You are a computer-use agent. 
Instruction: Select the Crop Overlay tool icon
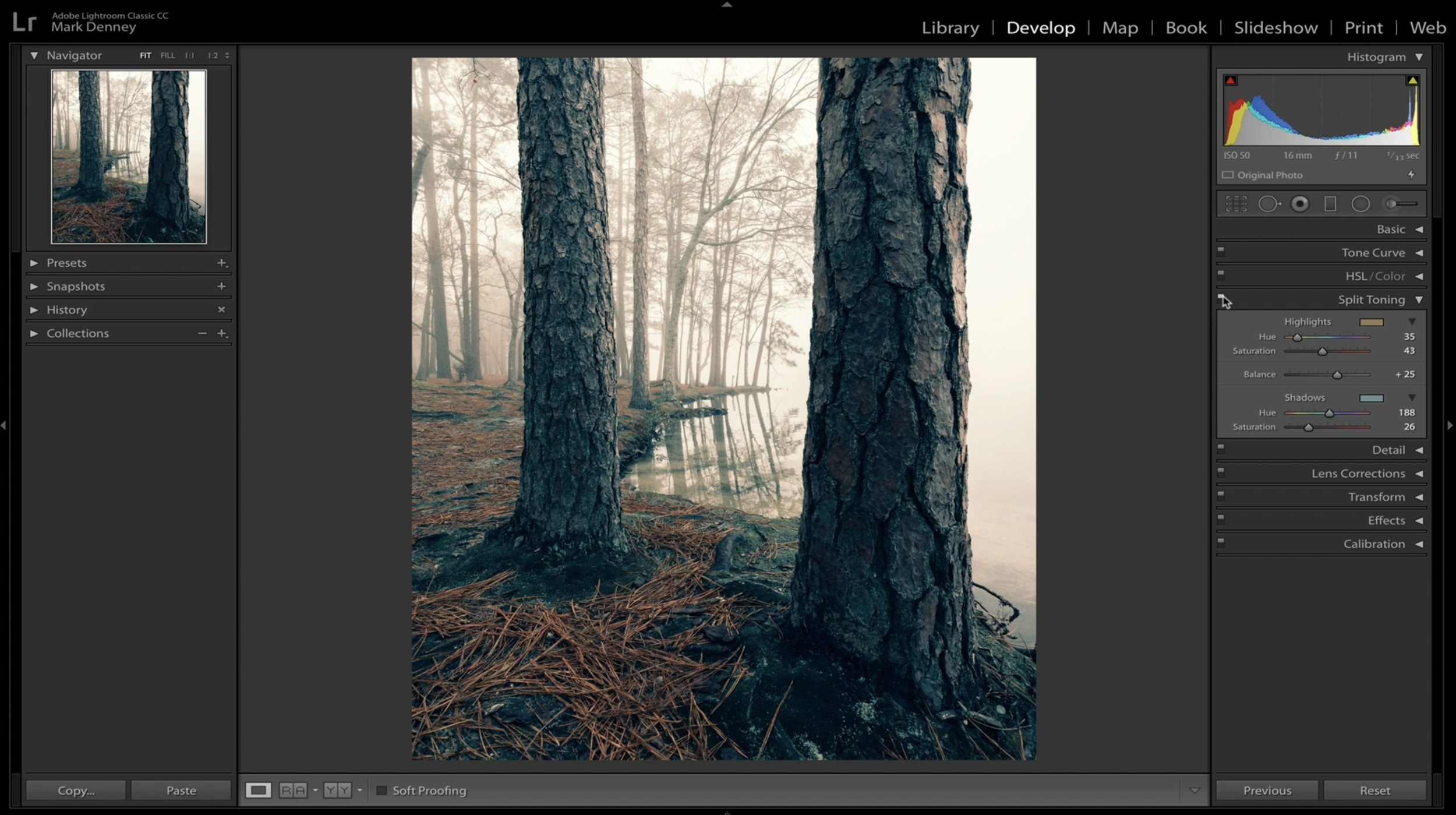(x=1236, y=204)
